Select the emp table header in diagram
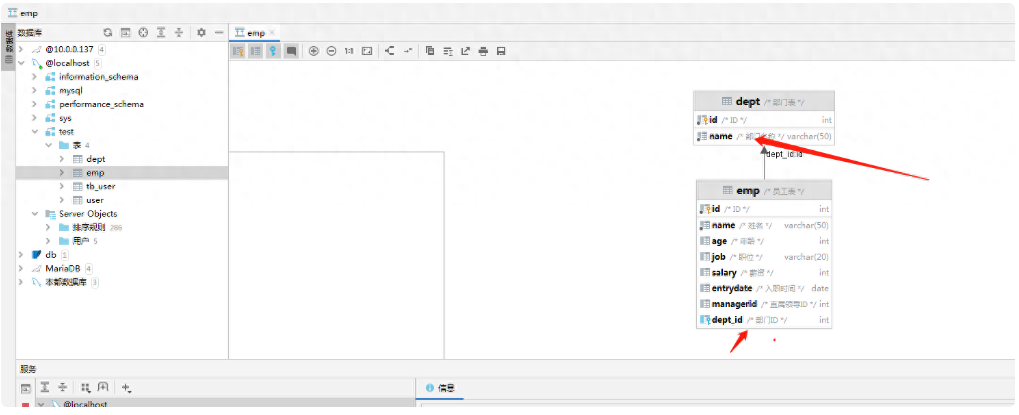 (x=764, y=191)
